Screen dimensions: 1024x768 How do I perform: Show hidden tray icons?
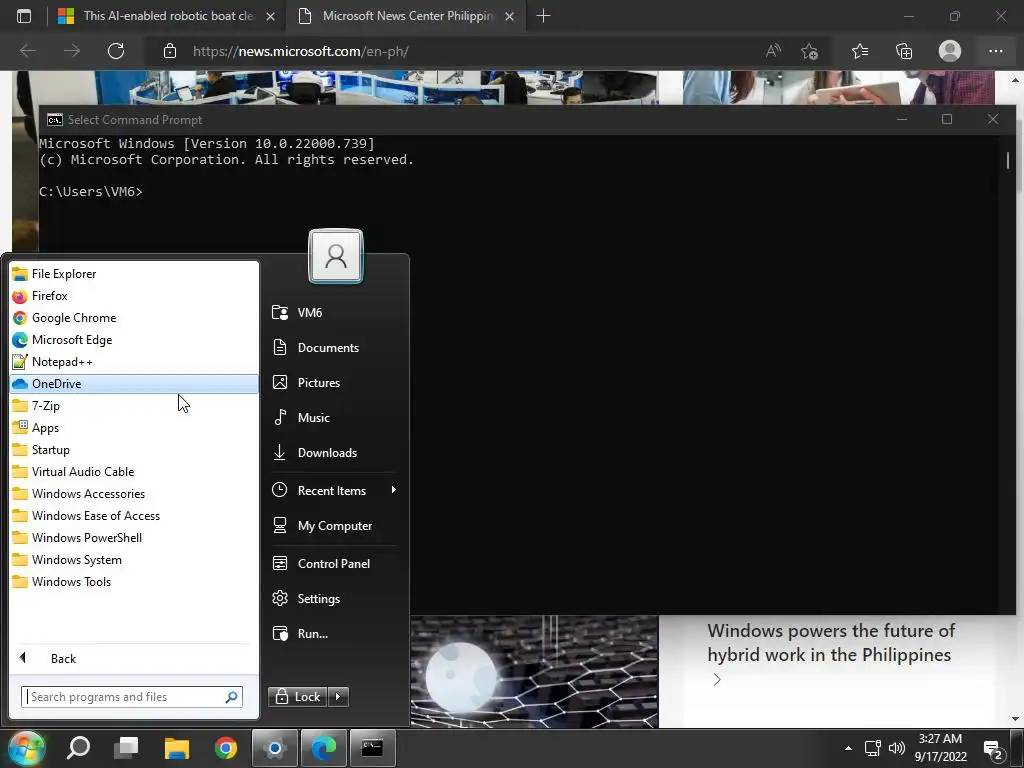pyautogui.click(x=848, y=748)
